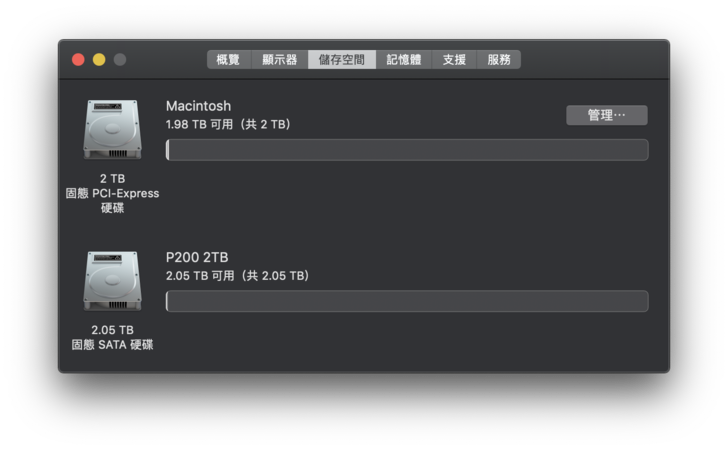Click the 固態 PCI-Express 硬碟 label
The width and height of the screenshot is (728, 450).
(112, 194)
